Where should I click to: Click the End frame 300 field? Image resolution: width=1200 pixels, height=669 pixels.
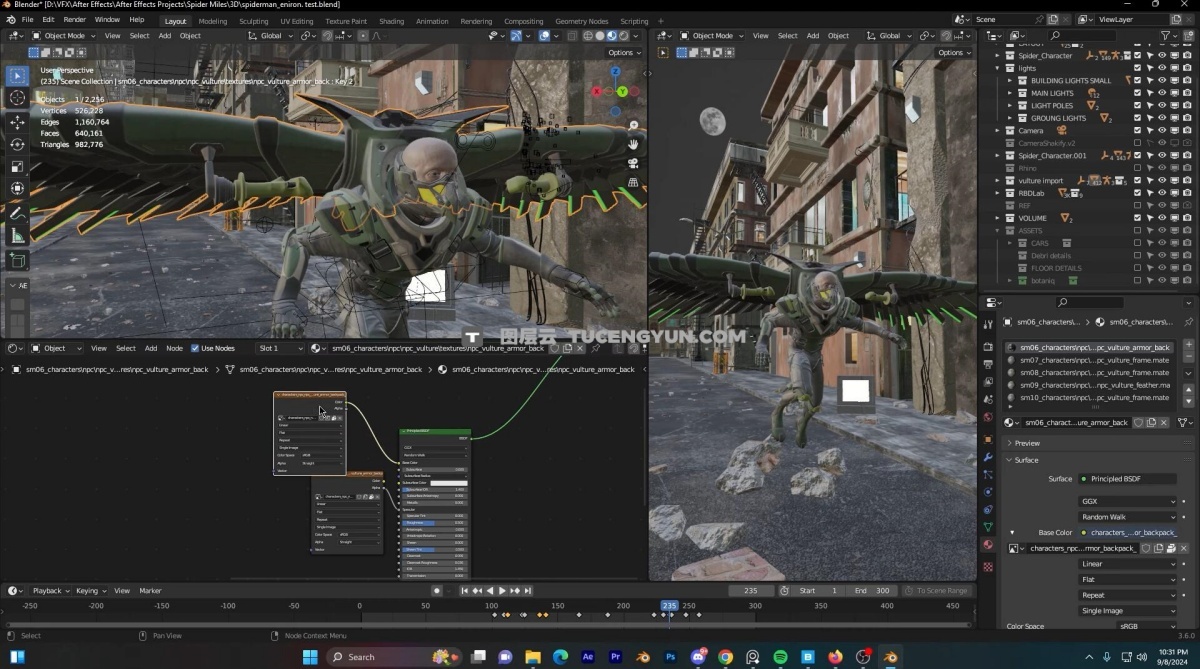point(870,591)
